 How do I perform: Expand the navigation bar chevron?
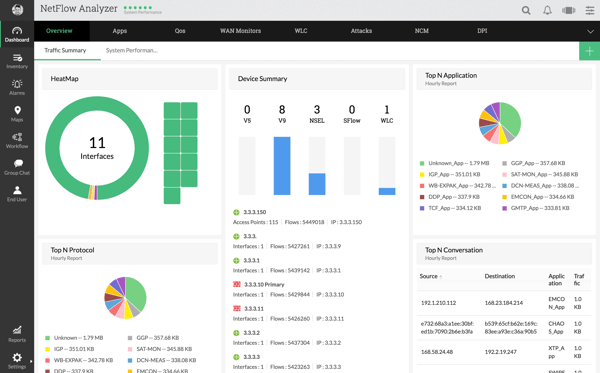[x=590, y=31]
